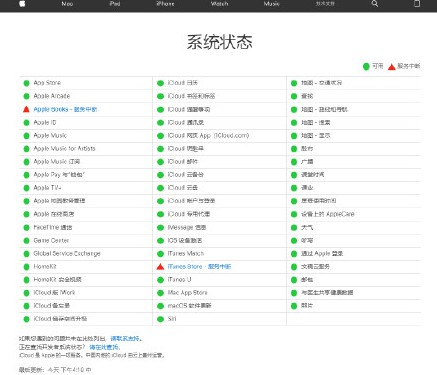Click the "设备上的 AppleCare" row text

pos(328,214)
